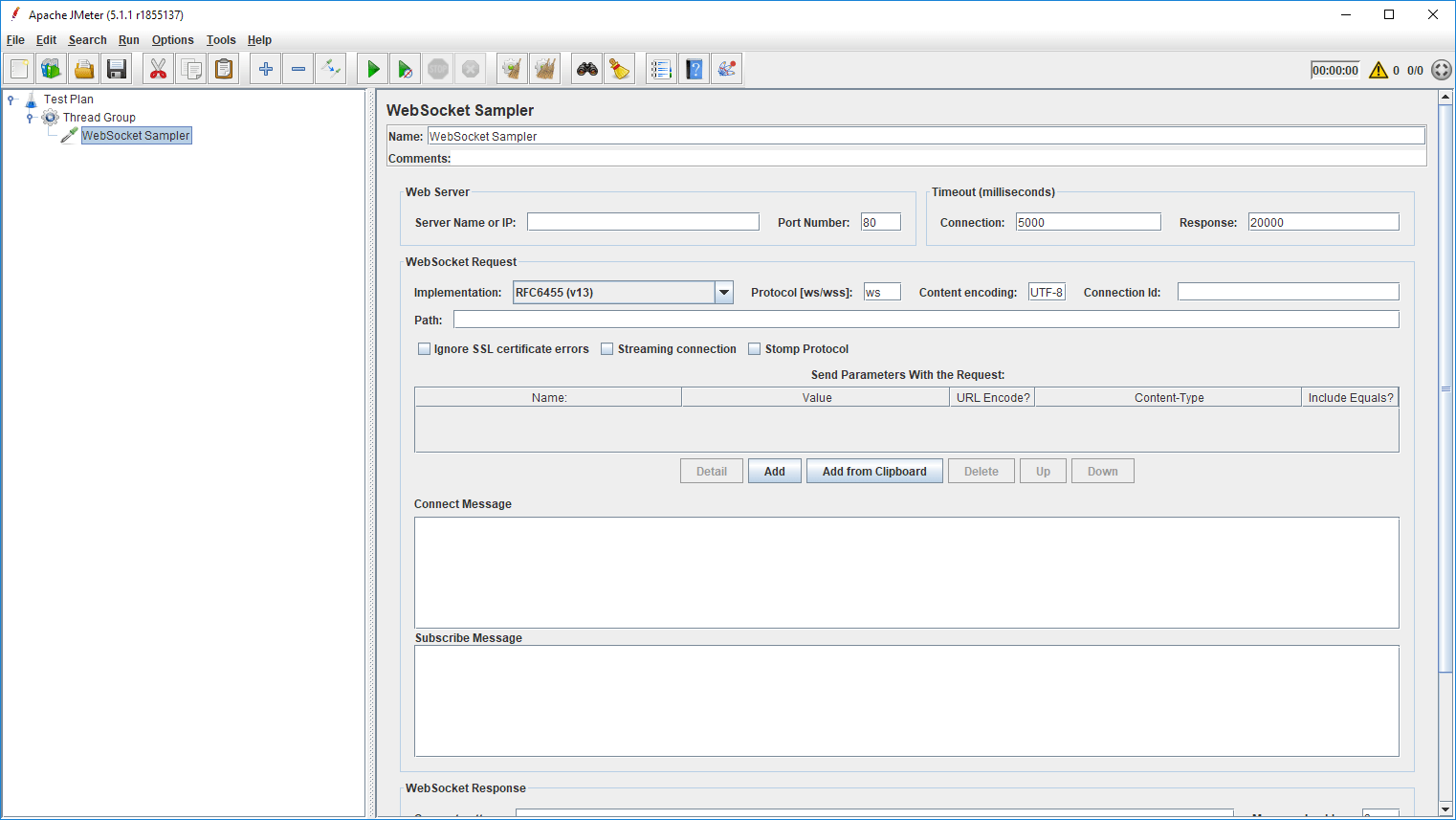Click the Delete parameter button
Image resolution: width=1456 pixels, height=820 pixels.
pos(982,472)
